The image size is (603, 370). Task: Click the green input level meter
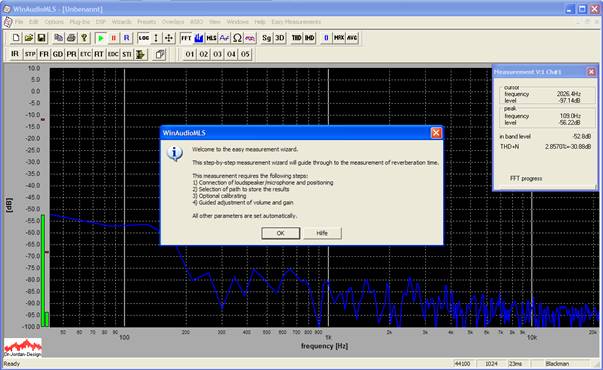point(43,270)
